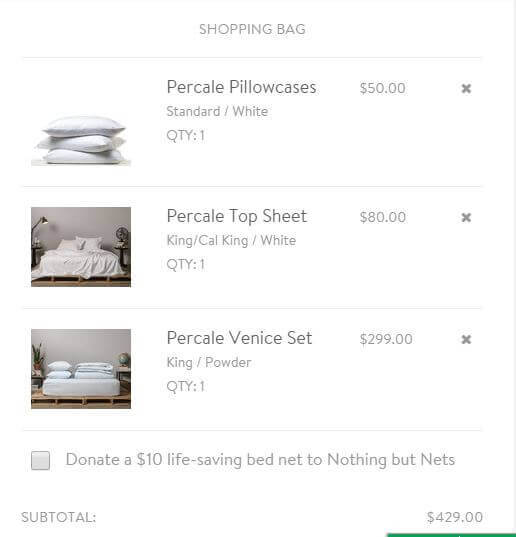
Task: Remove Percale Pillowcases from the bag
Action: [x=466, y=88]
